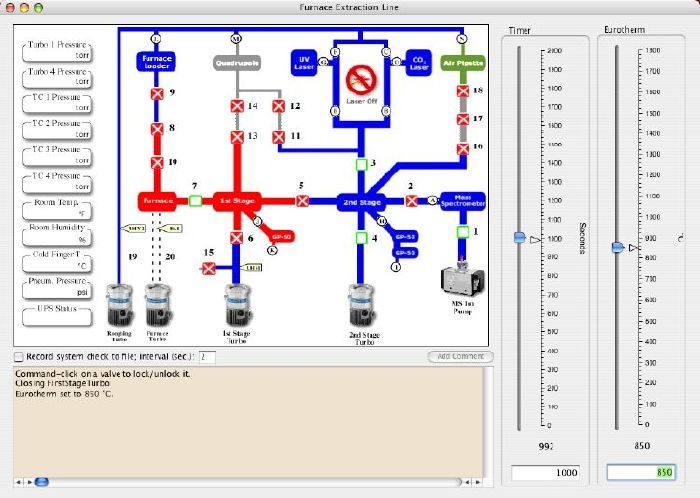Click the Air Pipette block
Screen dimensions: 700x498
(463, 63)
